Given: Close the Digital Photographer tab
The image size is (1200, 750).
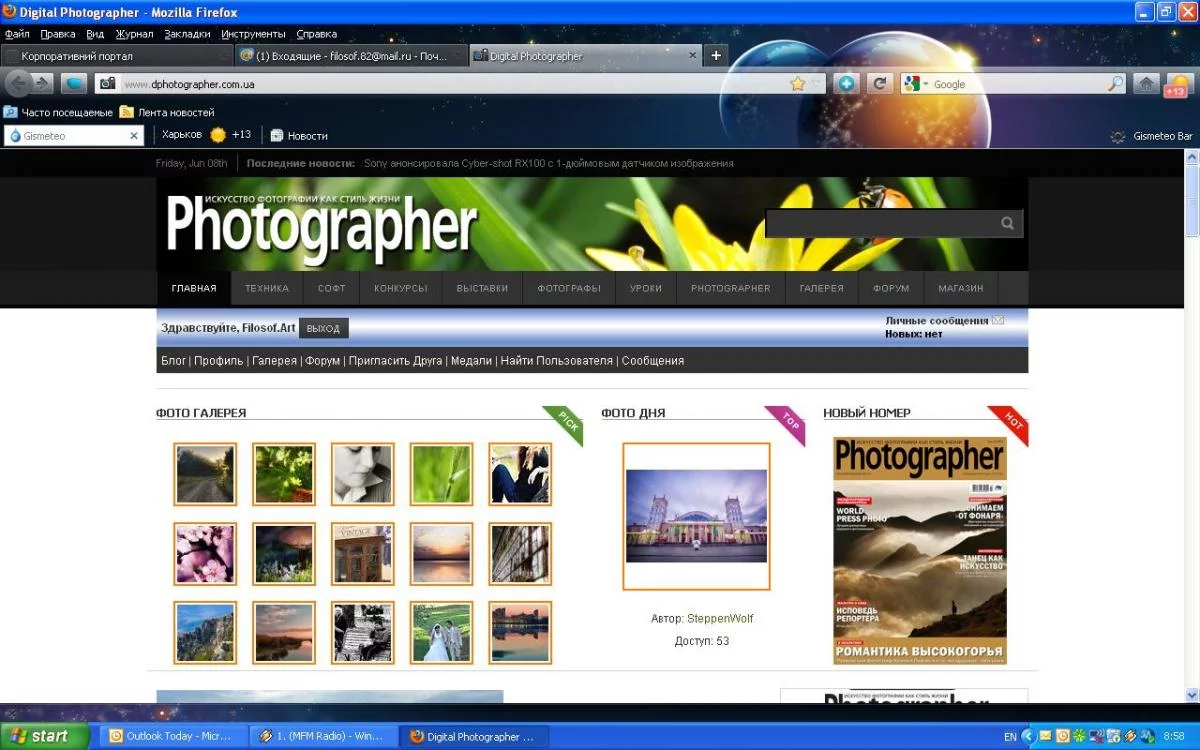Looking at the screenshot, I should (690, 56).
